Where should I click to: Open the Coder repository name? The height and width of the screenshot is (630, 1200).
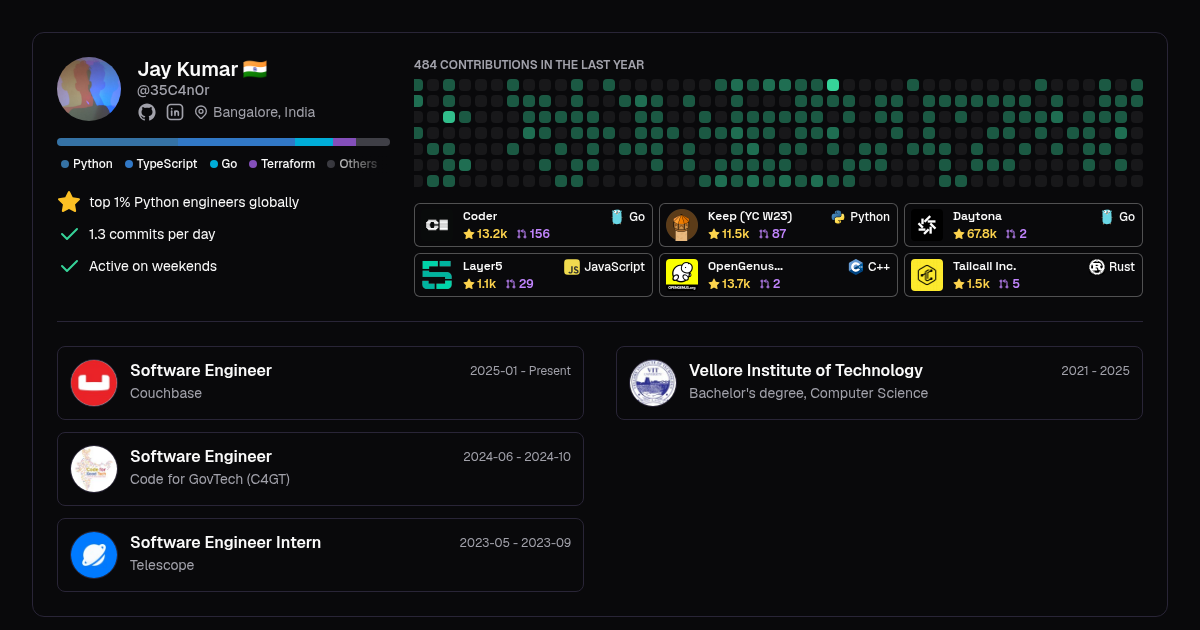coord(480,216)
